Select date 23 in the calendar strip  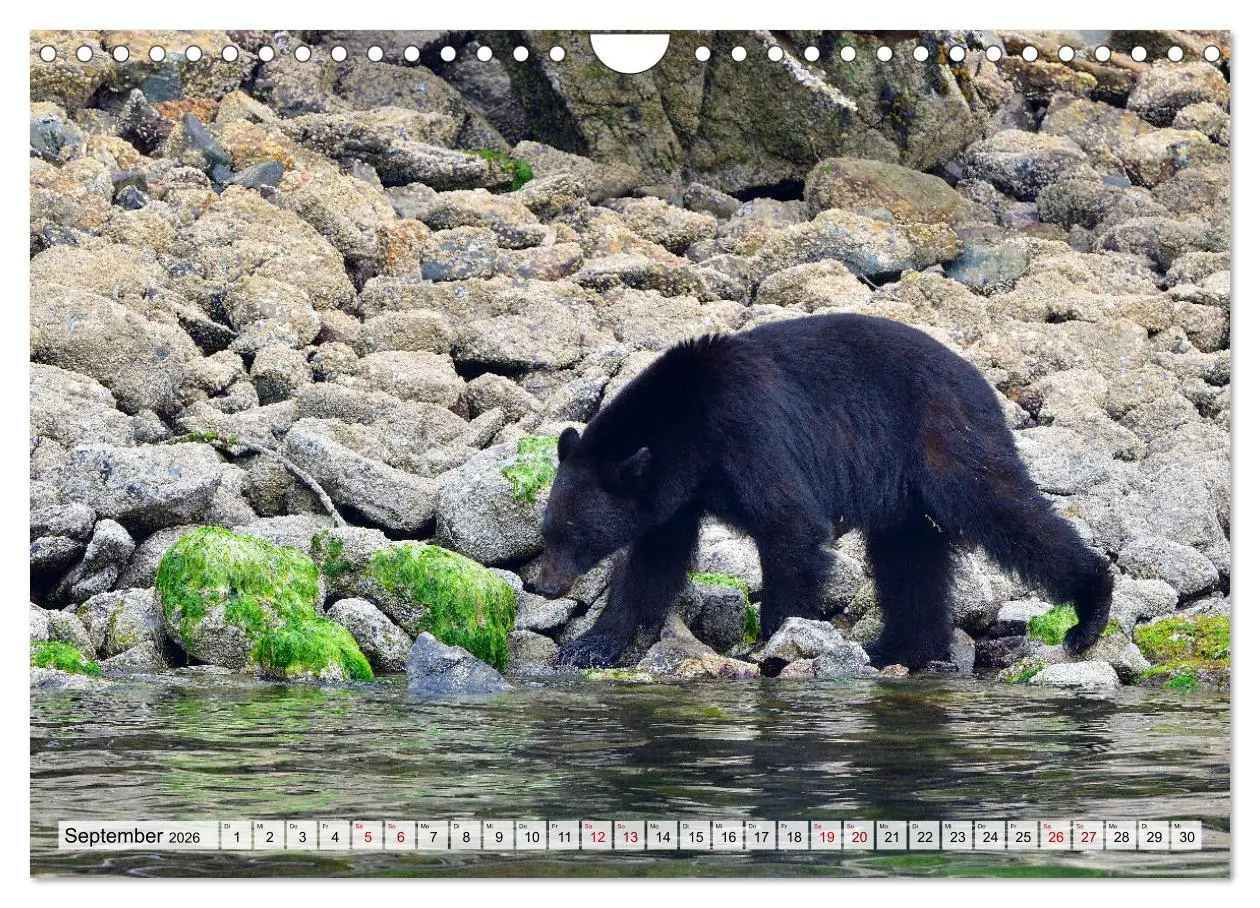click(956, 836)
